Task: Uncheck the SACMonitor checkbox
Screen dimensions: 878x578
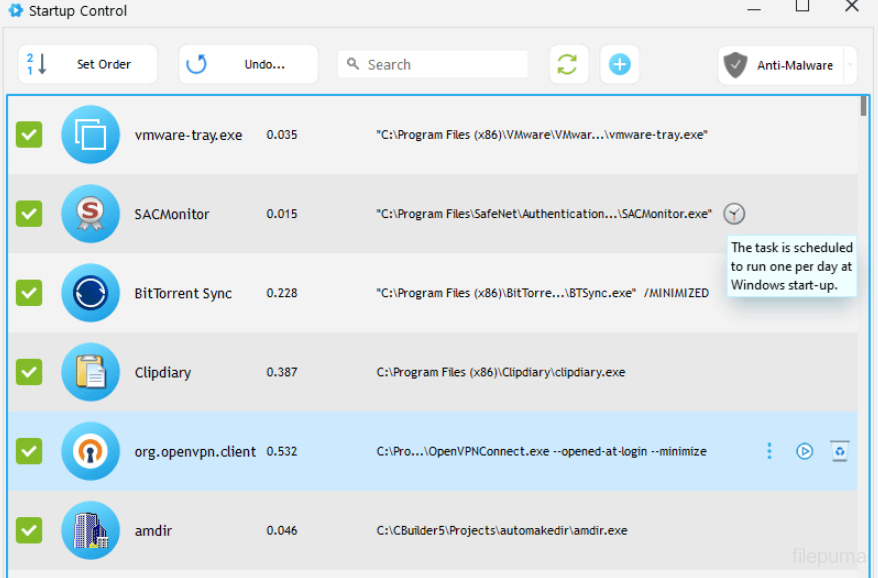Action: click(29, 214)
